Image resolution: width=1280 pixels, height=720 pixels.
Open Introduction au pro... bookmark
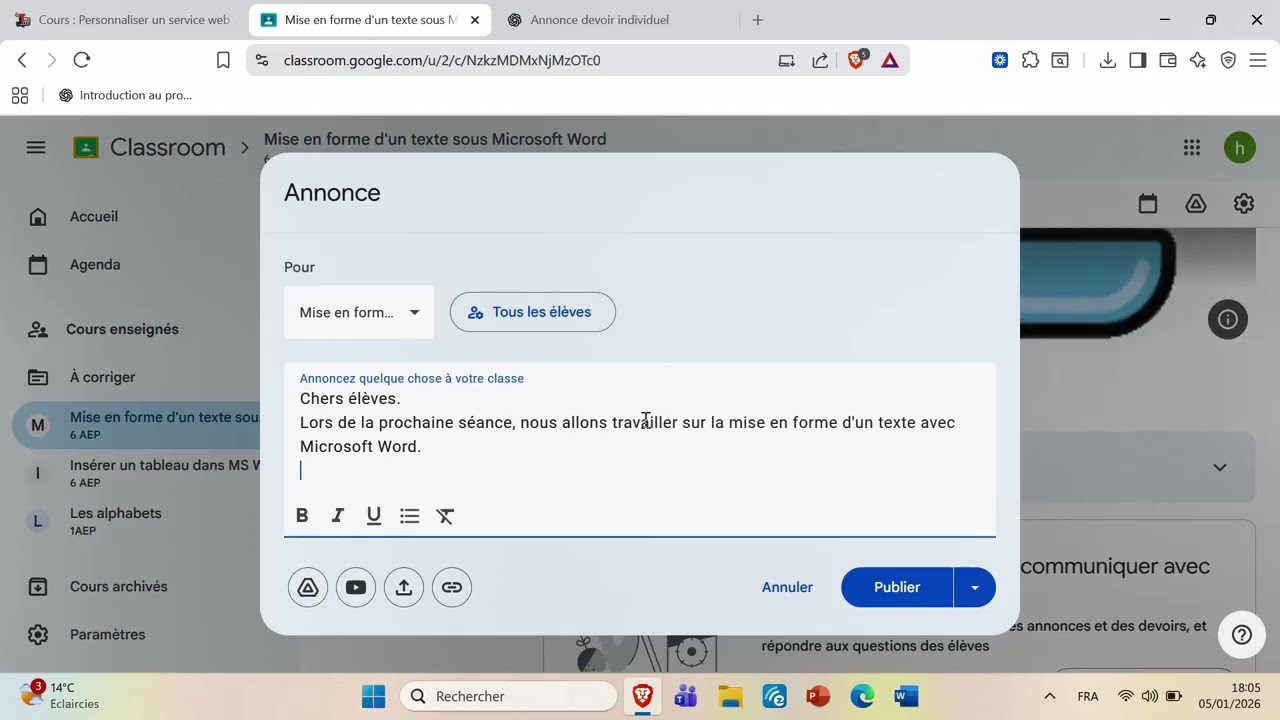[x=125, y=95]
